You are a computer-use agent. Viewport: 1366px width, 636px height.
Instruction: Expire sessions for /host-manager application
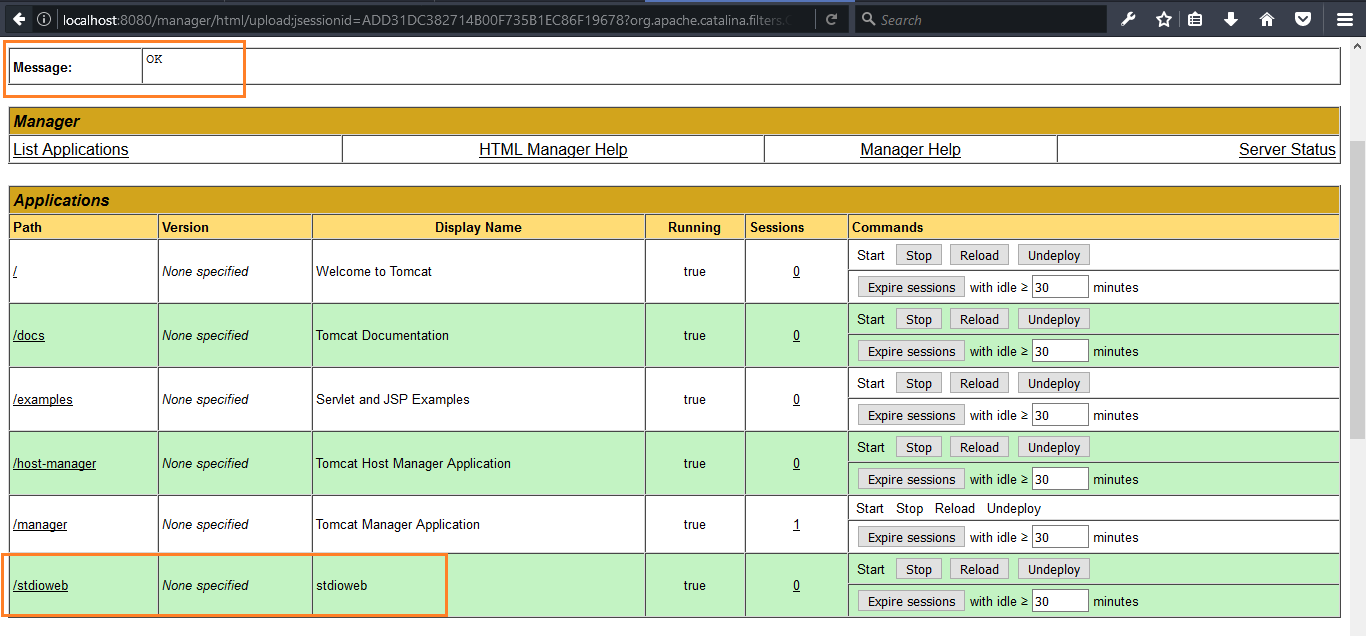click(912, 479)
